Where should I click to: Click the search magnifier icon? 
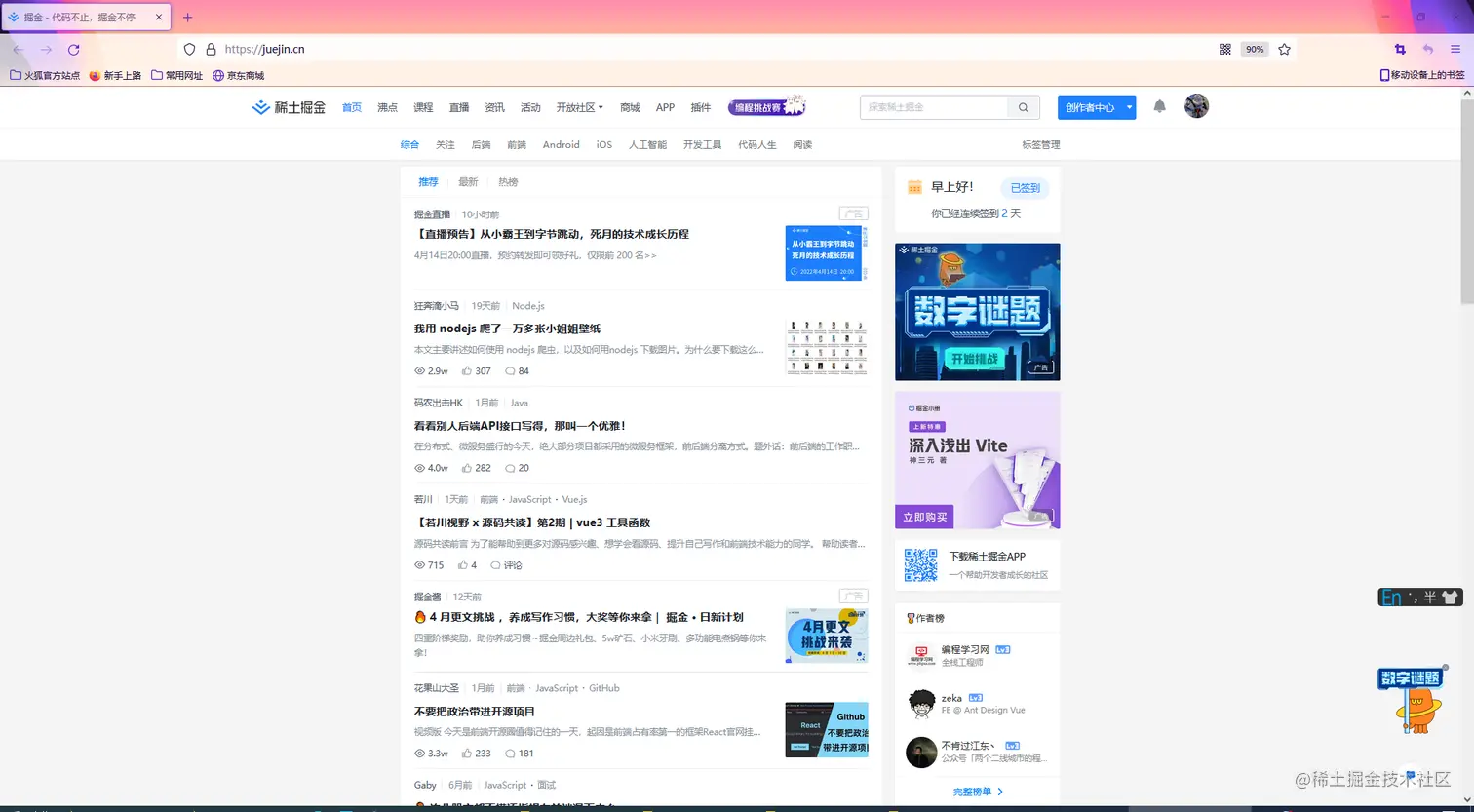[x=1022, y=107]
